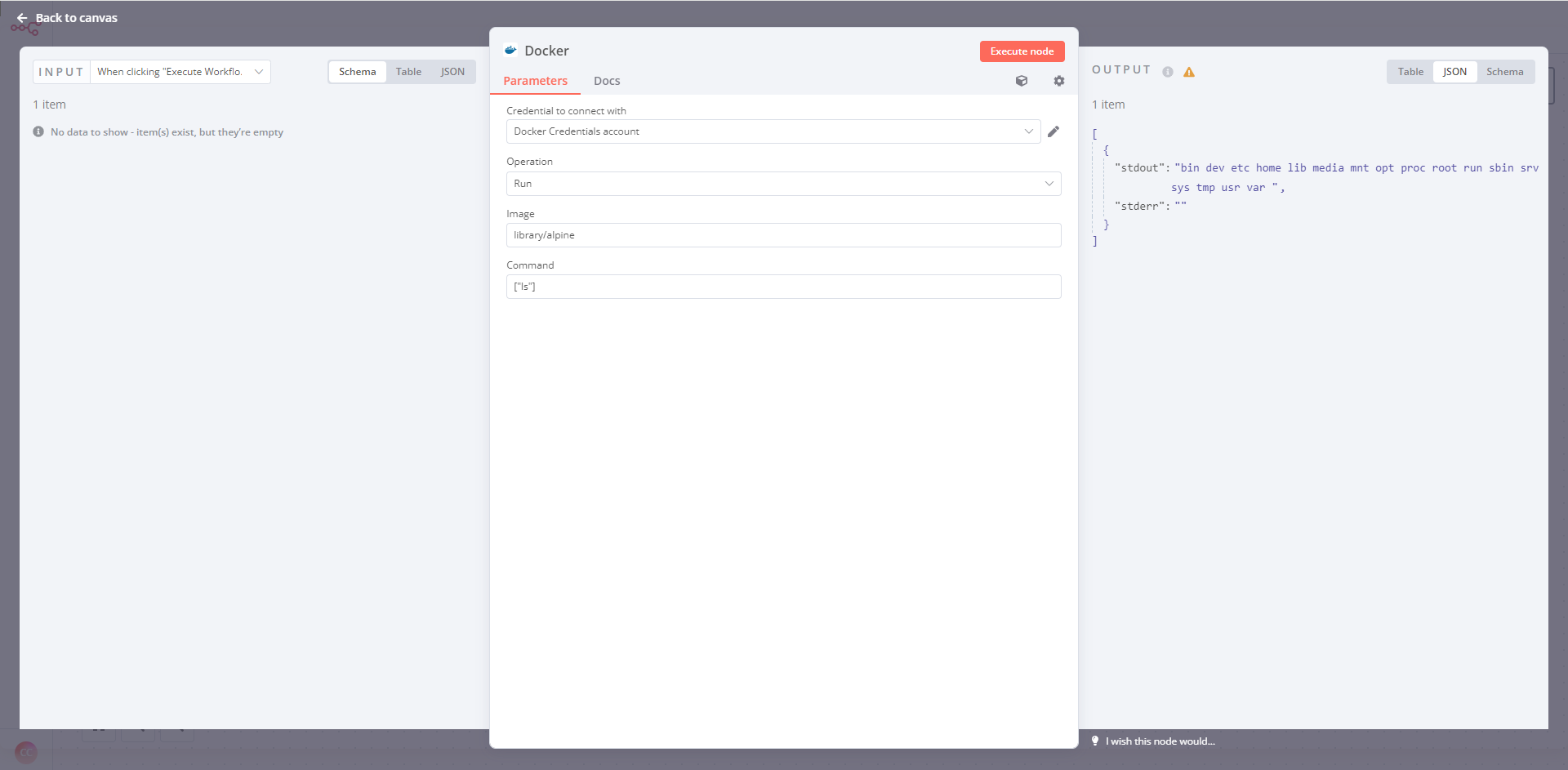Image resolution: width=1568 pixels, height=770 pixels.
Task: Click the stdout value starting 'bin dev etc'
Action: pyautogui.click(x=1356, y=177)
